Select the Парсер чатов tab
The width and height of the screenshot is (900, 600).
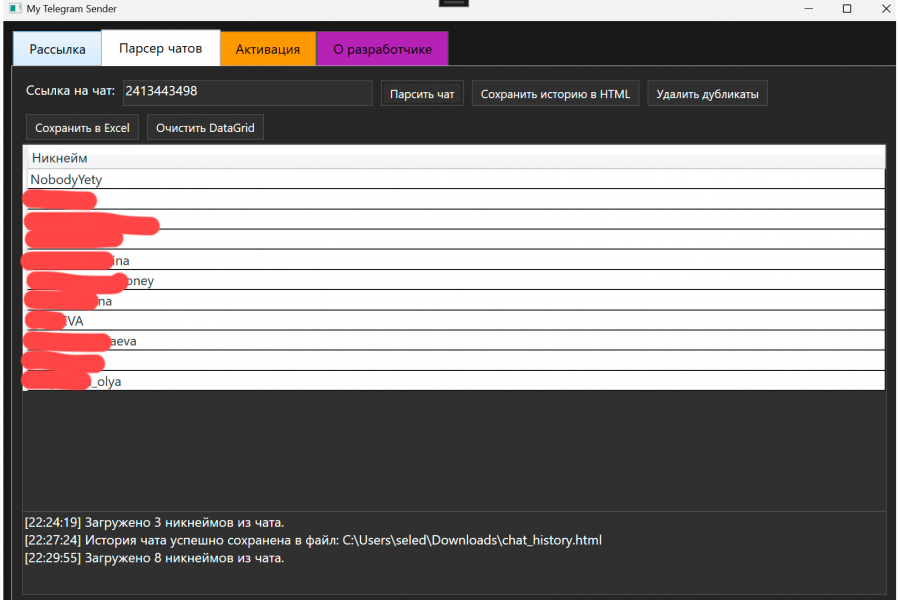coord(161,48)
